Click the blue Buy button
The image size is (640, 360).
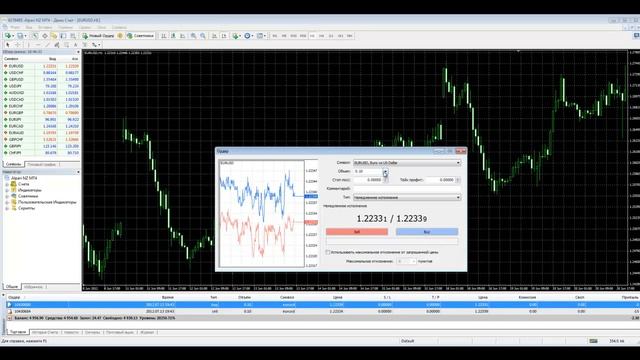click(x=427, y=232)
